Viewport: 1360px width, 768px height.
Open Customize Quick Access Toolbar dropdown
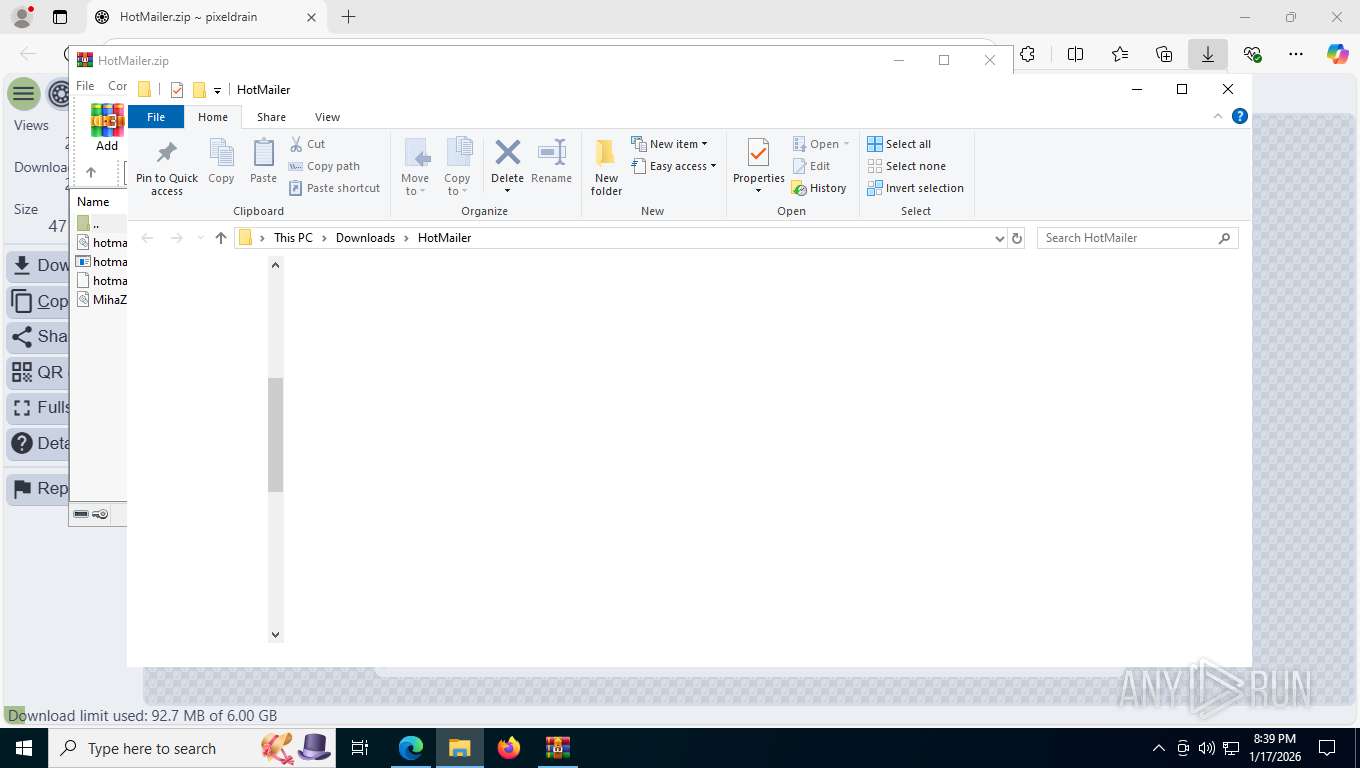[x=217, y=90]
